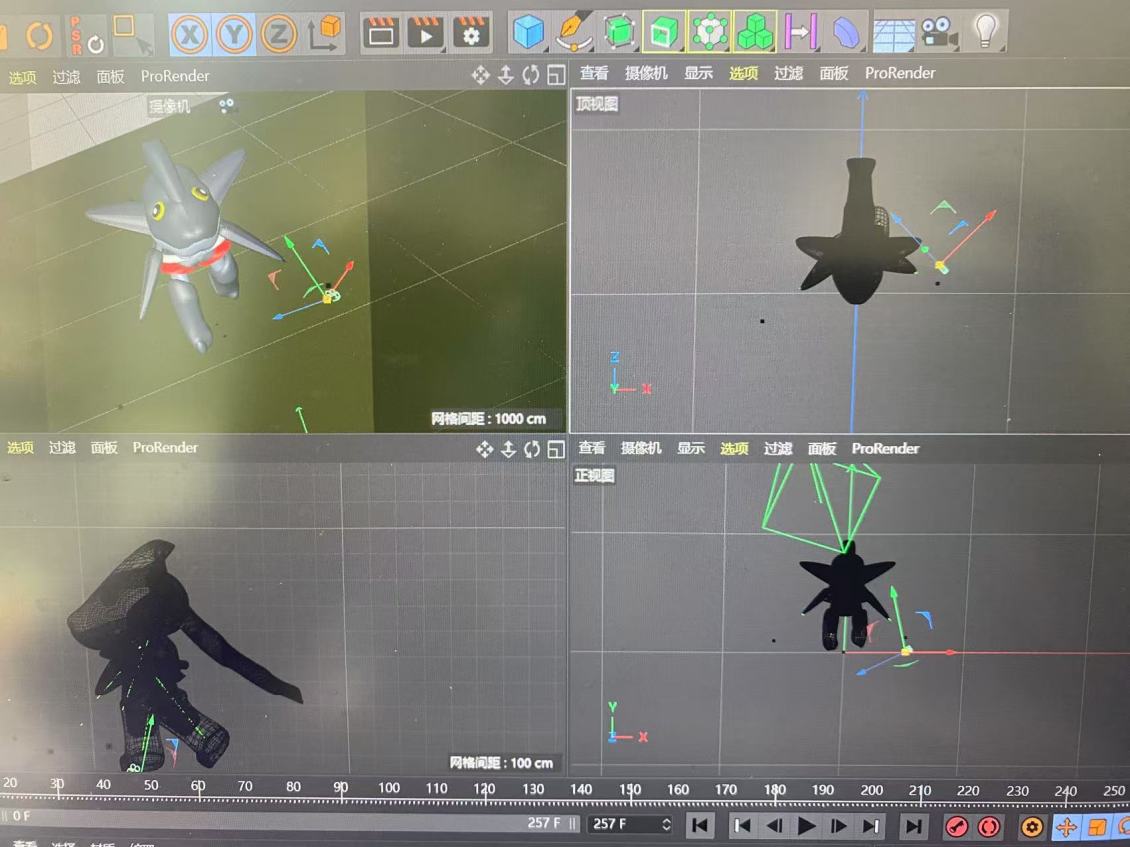Image resolution: width=1130 pixels, height=847 pixels.
Task: Open 显示 menu in top view
Action: tap(698, 73)
